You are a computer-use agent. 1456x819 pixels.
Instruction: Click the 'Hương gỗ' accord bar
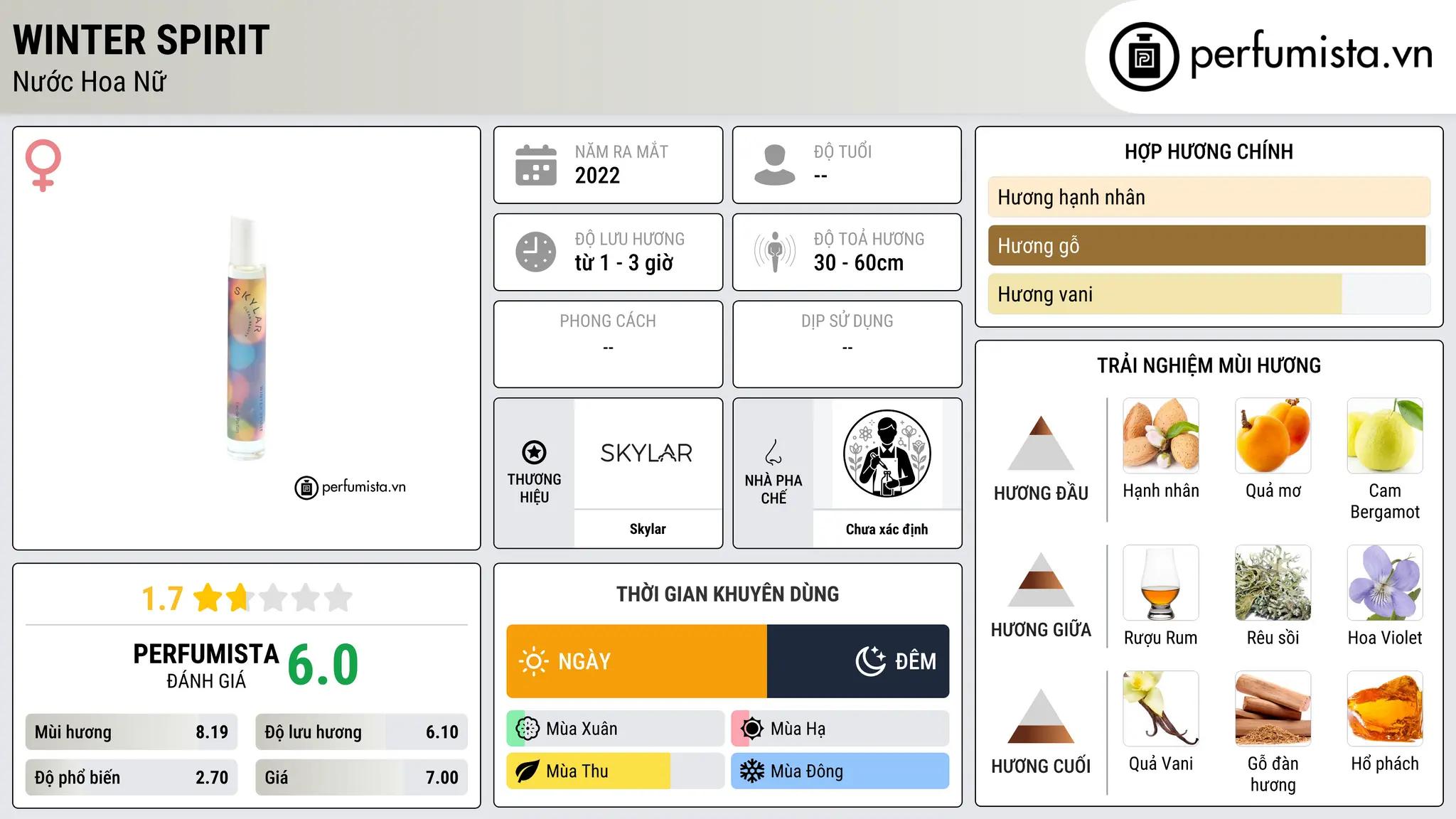click(1209, 245)
